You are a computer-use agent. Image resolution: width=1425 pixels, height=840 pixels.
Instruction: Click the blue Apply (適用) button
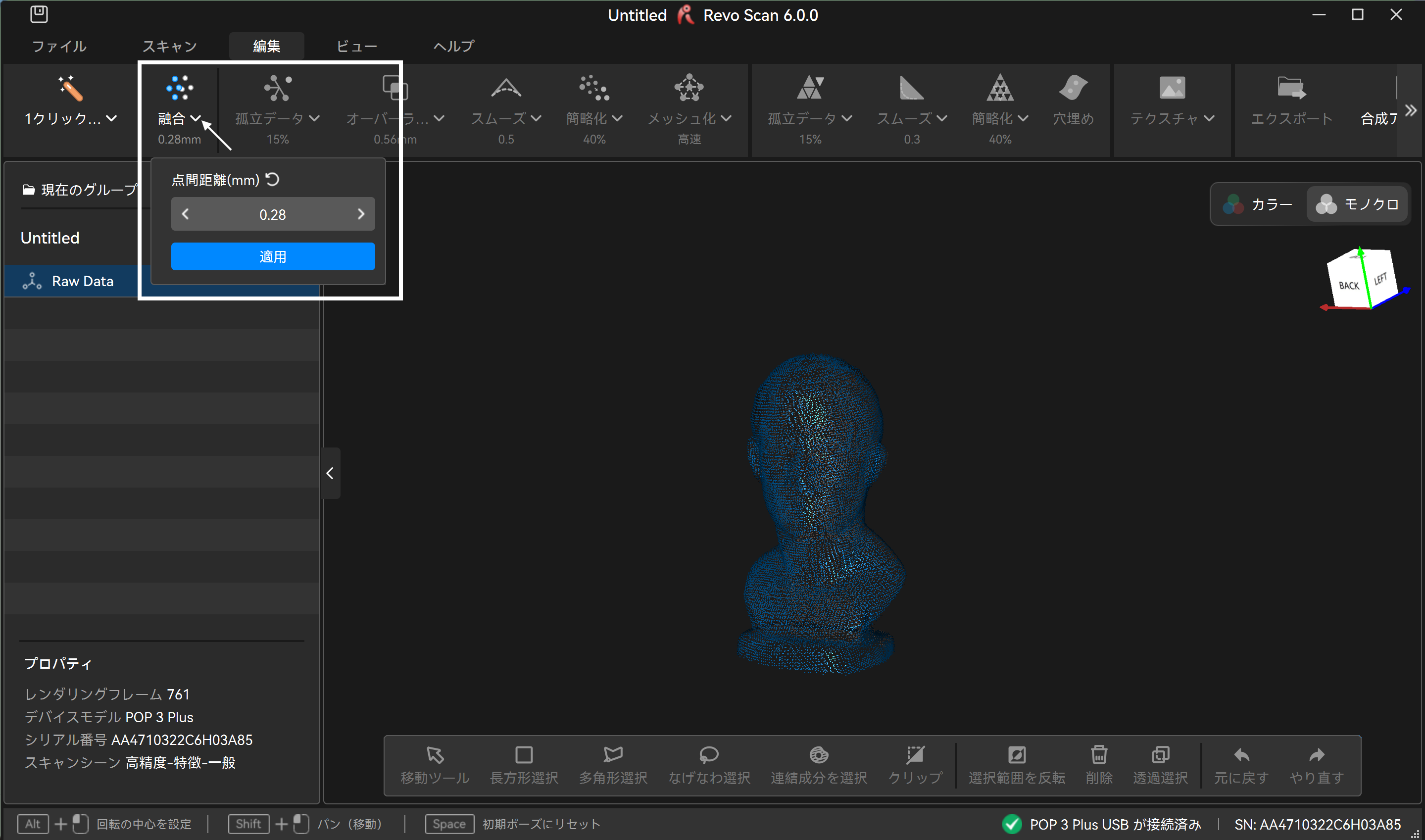pos(273,256)
